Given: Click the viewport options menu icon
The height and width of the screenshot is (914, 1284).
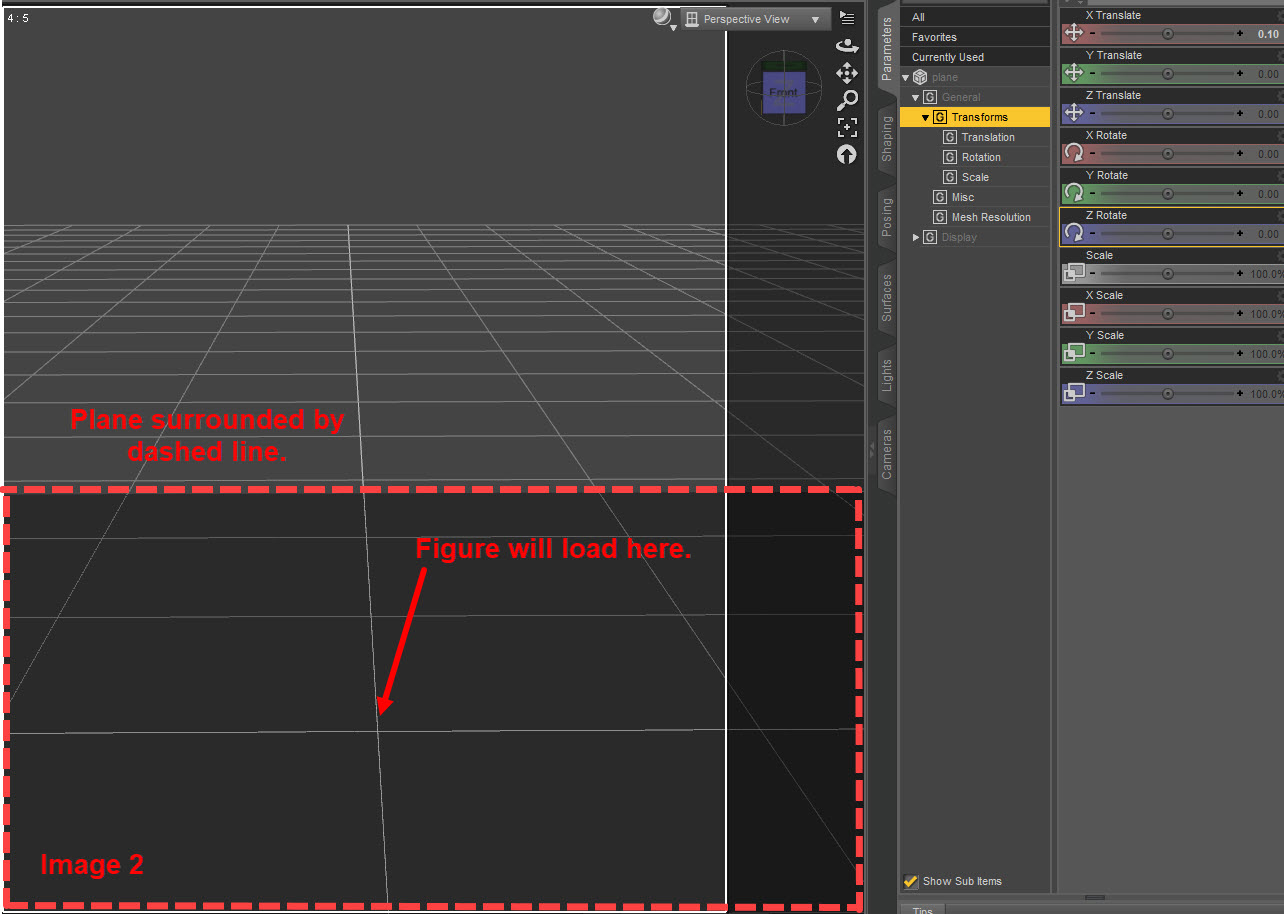Looking at the screenshot, I should point(847,18).
